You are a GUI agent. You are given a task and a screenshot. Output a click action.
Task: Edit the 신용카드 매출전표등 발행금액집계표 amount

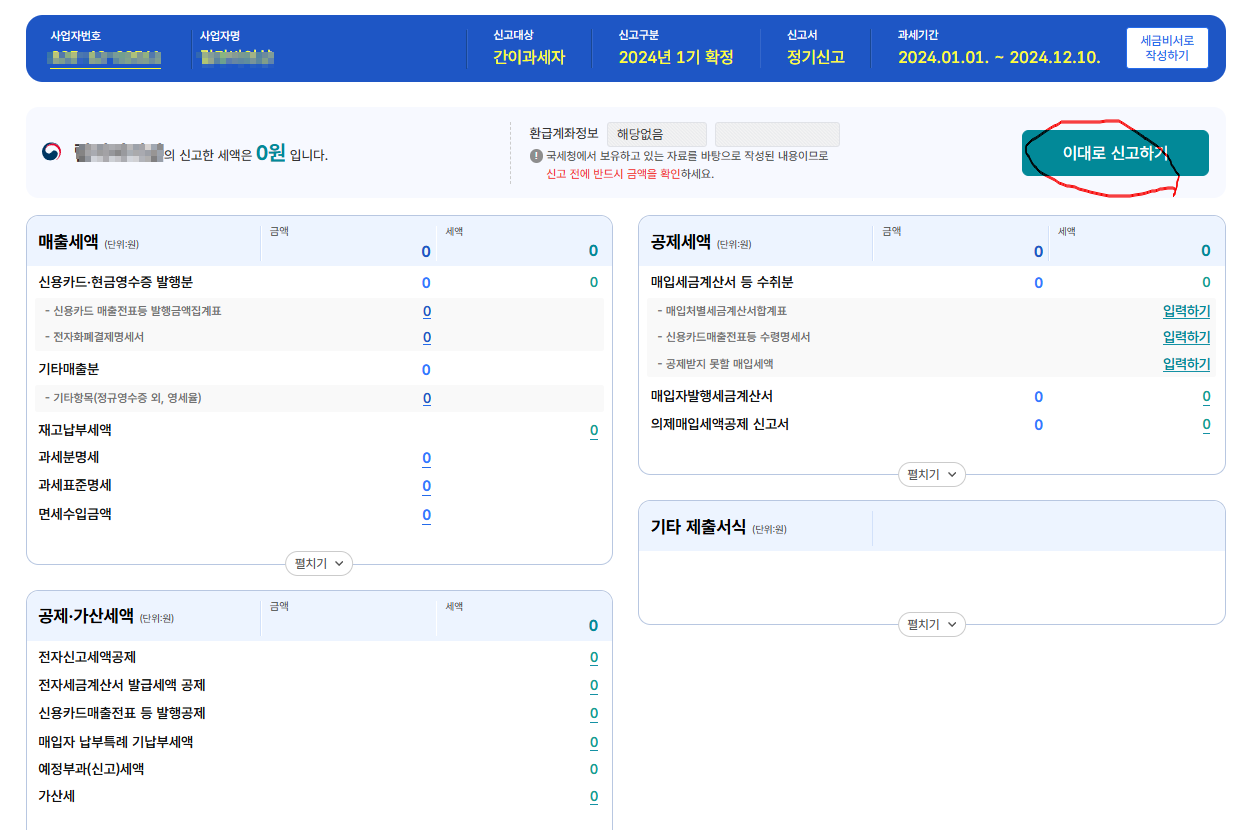tap(426, 311)
